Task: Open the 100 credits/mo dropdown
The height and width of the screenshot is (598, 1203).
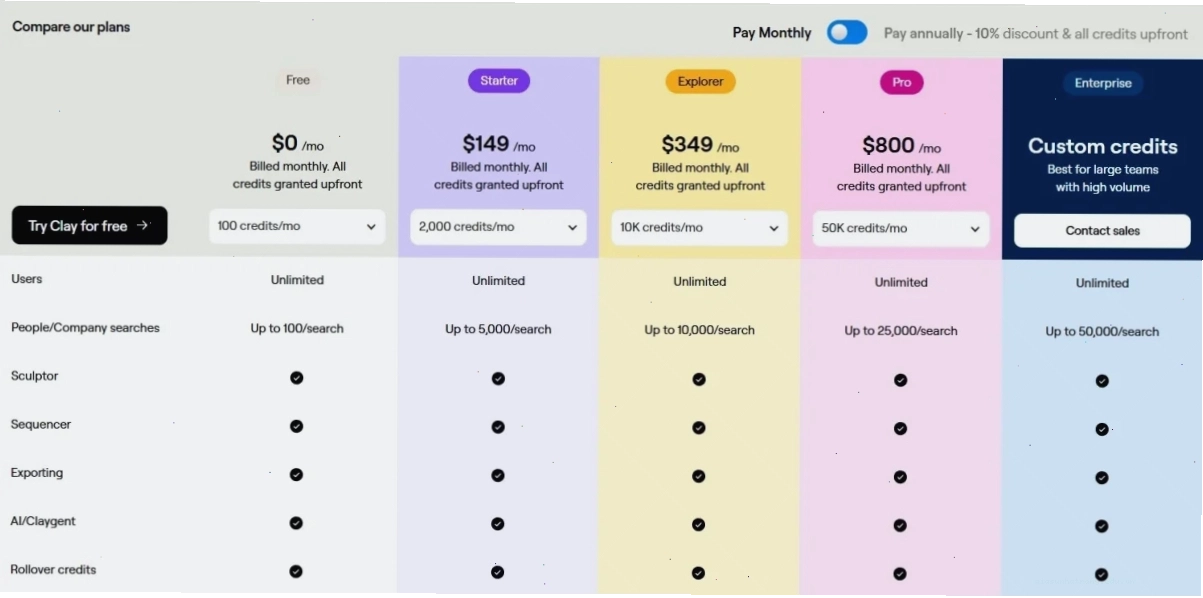Action: tap(297, 227)
